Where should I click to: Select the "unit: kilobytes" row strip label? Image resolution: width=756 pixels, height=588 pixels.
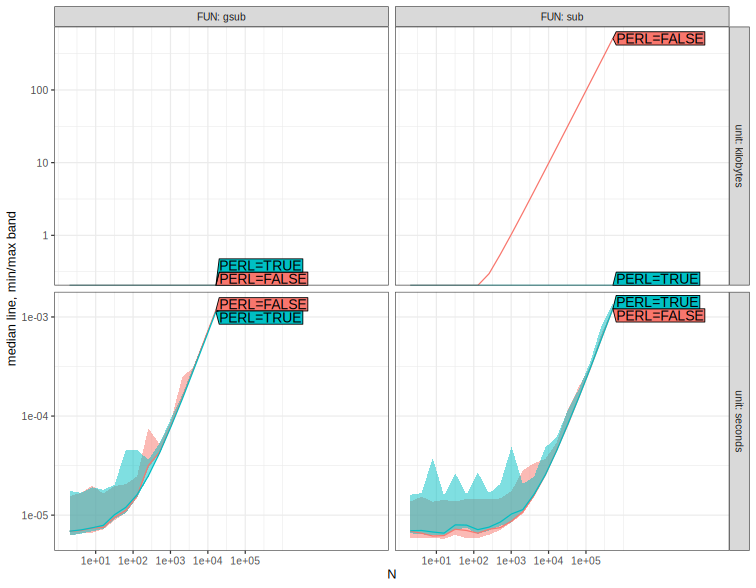coord(739,156)
